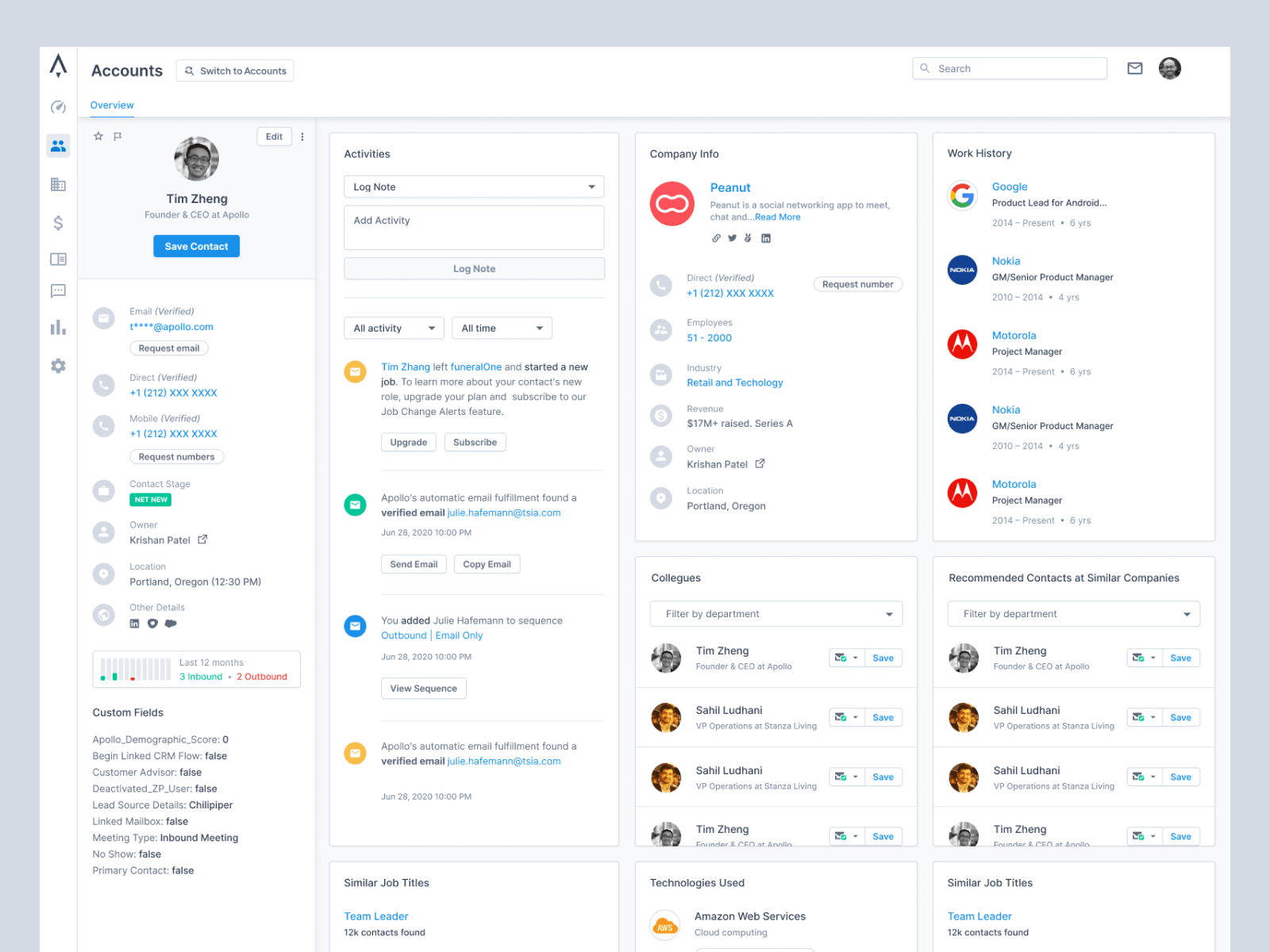The height and width of the screenshot is (952, 1270).
Task: Open the Google link in Work History
Action: click(1010, 187)
